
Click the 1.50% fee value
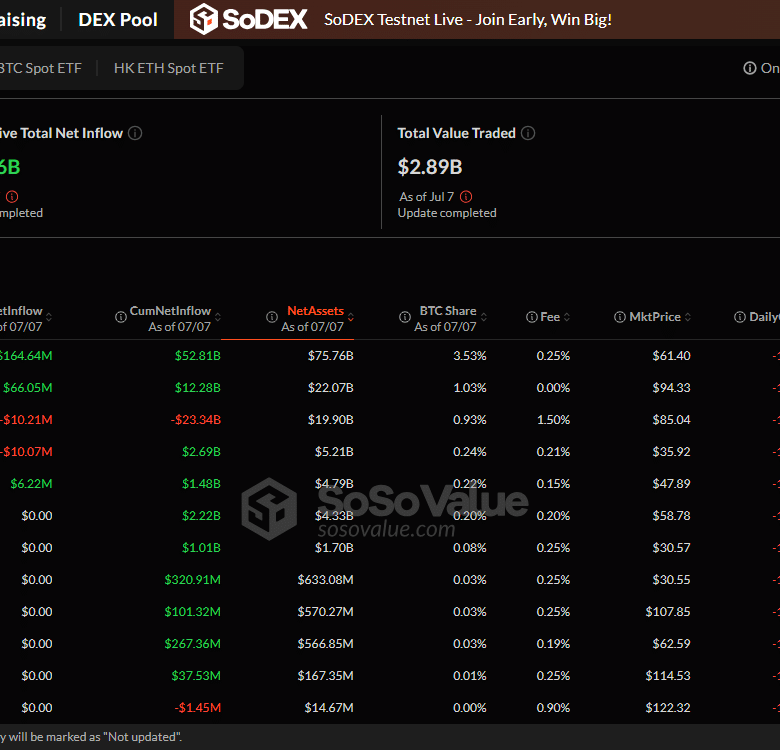(553, 420)
